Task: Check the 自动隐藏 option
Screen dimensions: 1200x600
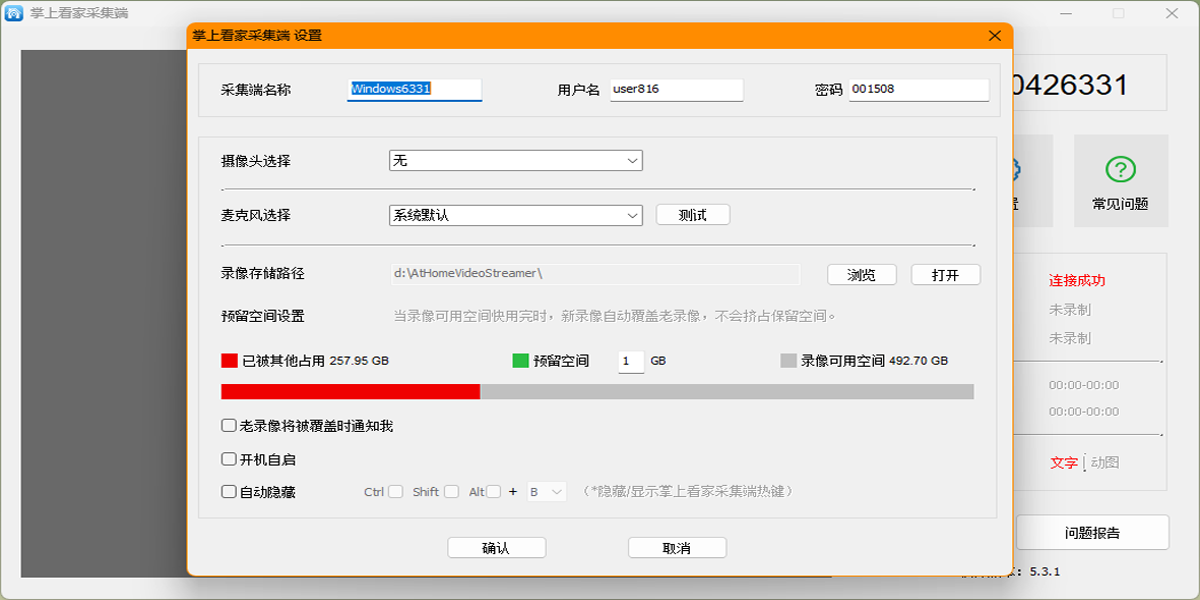Action: tap(229, 492)
